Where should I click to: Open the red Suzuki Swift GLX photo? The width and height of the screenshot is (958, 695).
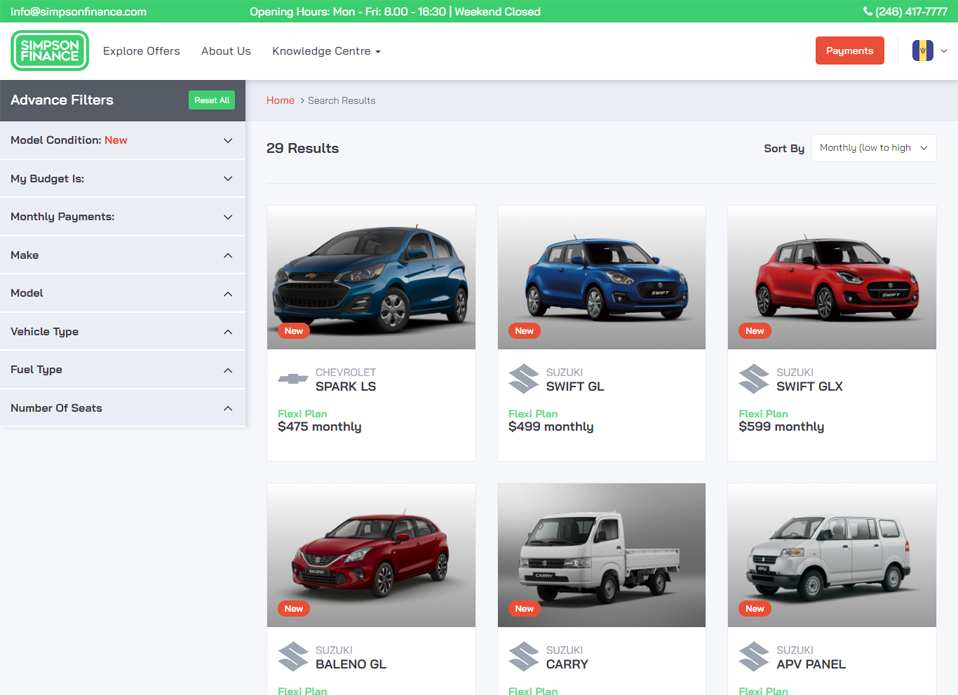832,277
